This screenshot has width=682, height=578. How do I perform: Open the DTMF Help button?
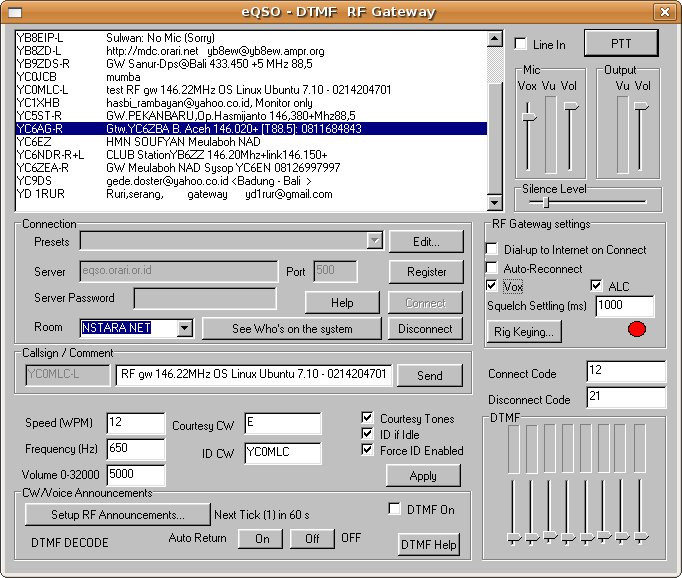pyautogui.click(x=429, y=544)
